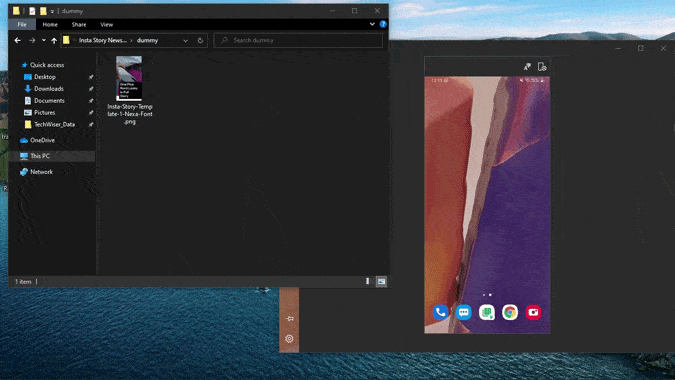Open the Messages app on the phone screen
675x380 pixels.
point(464,312)
